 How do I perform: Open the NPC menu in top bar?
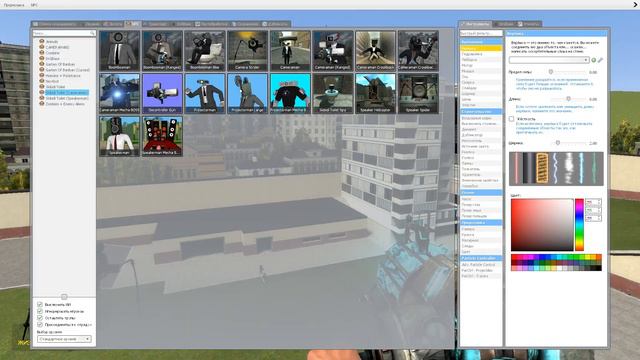point(34,5)
